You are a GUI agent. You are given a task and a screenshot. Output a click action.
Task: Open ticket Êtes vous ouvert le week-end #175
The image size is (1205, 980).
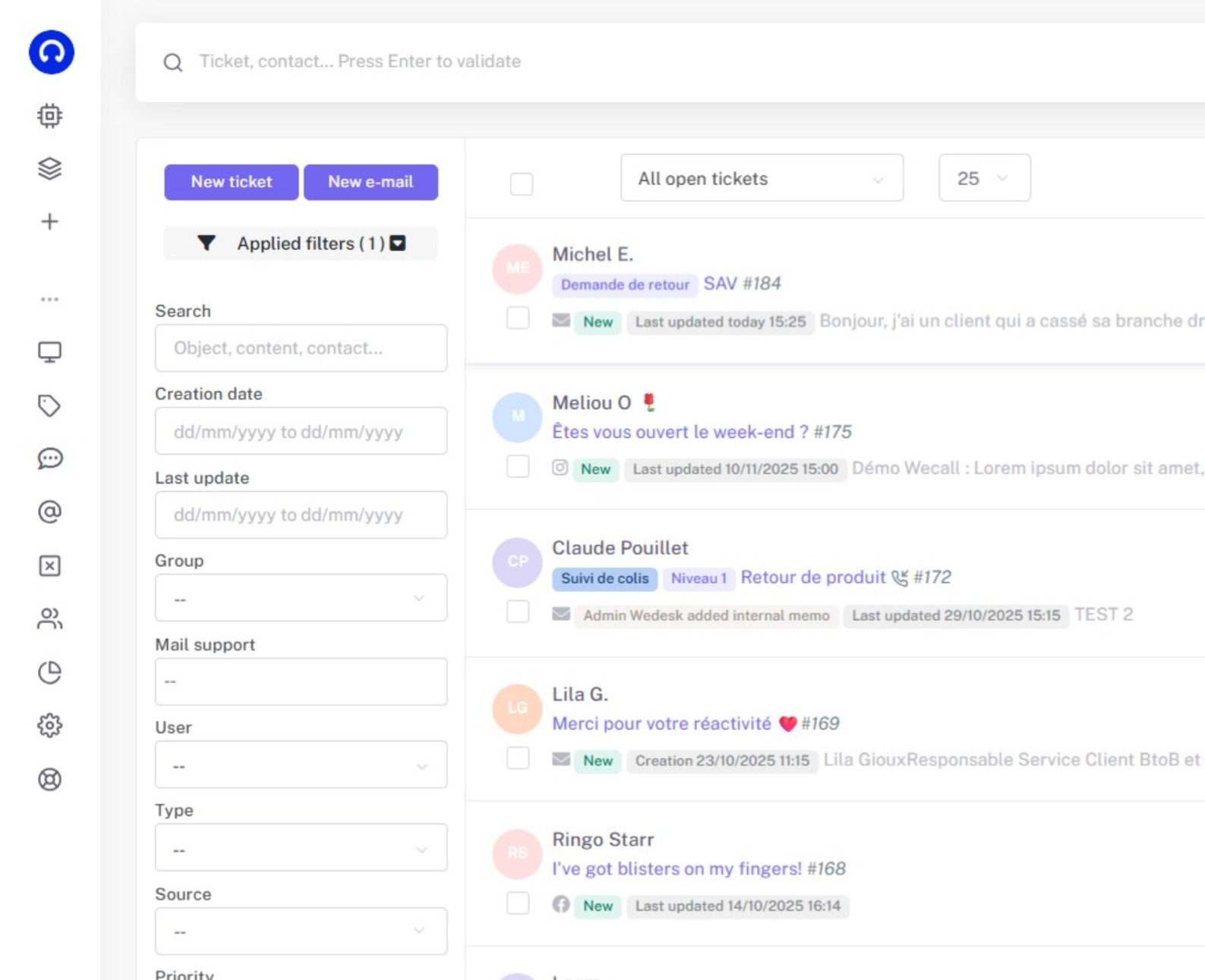tap(702, 432)
